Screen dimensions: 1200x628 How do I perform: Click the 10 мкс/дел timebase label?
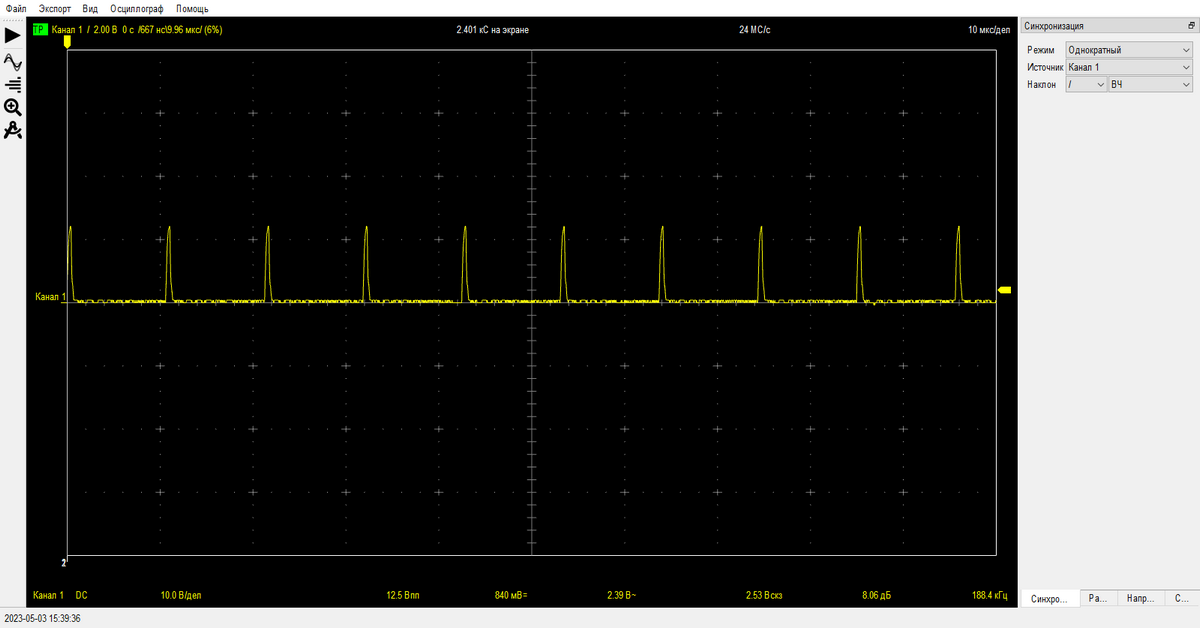pos(989,30)
